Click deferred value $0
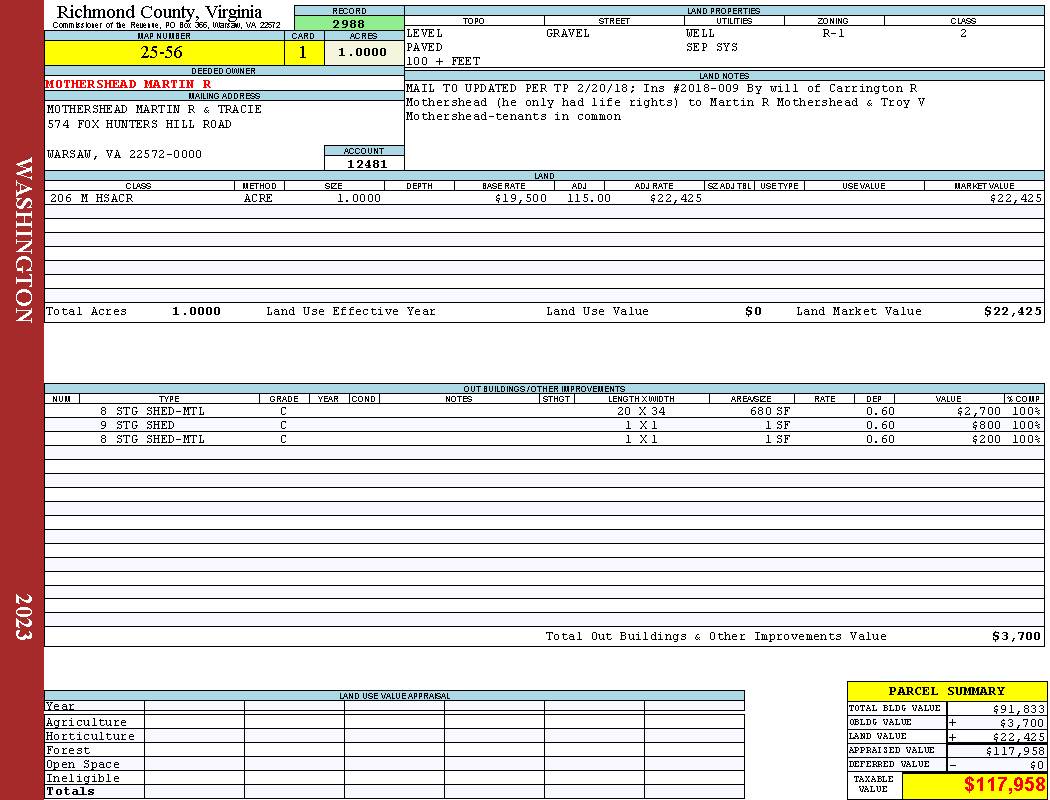The height and width of the screenshot is (800, 1050). (x=1037, y=765)
